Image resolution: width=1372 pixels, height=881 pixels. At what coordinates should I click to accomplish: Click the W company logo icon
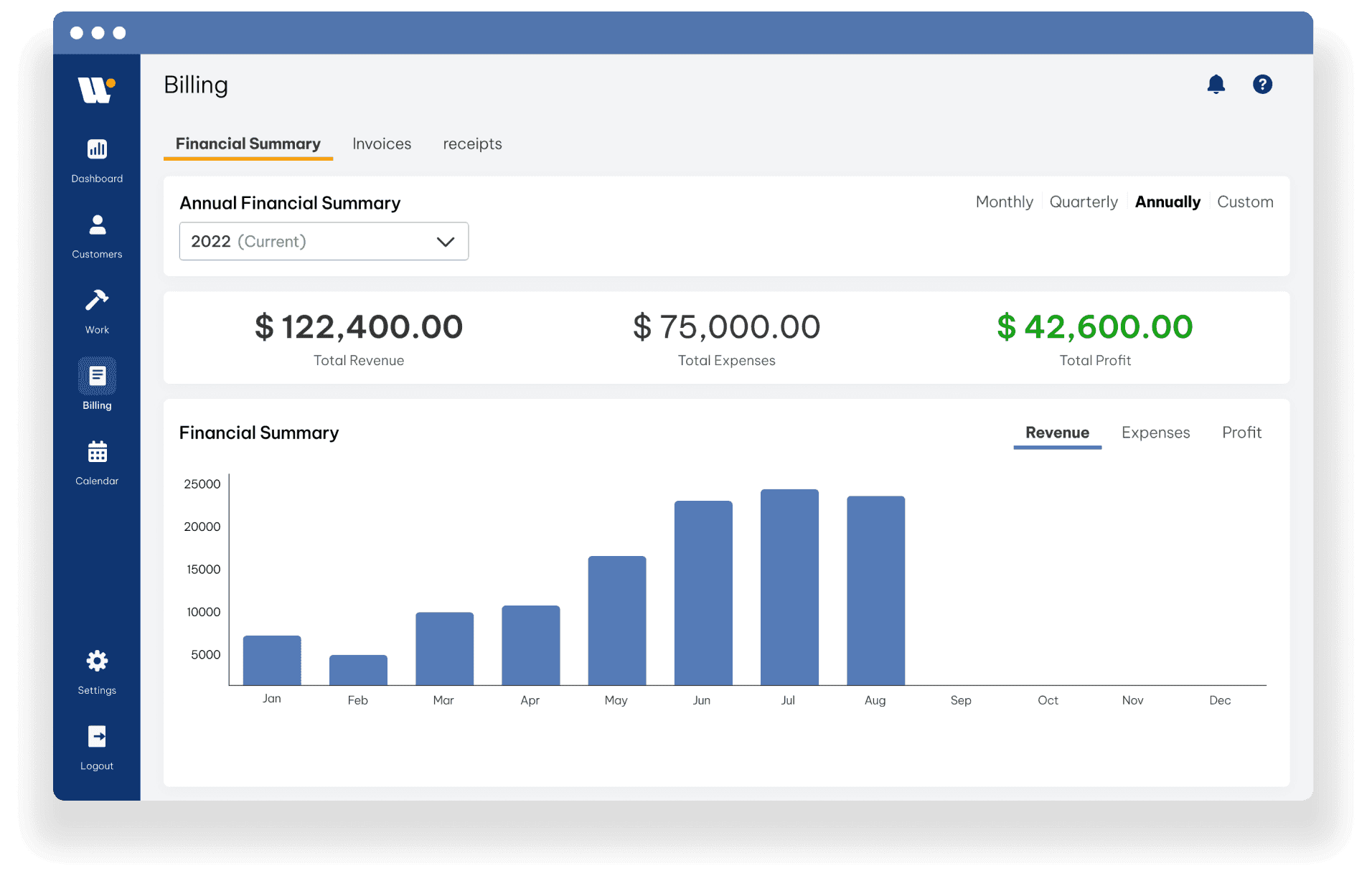tap(96, 90)
